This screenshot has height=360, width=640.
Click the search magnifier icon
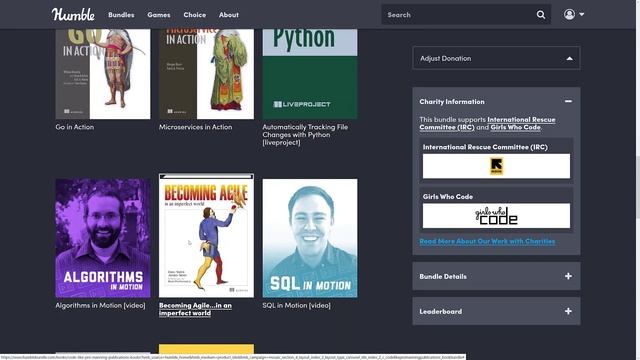541,15
